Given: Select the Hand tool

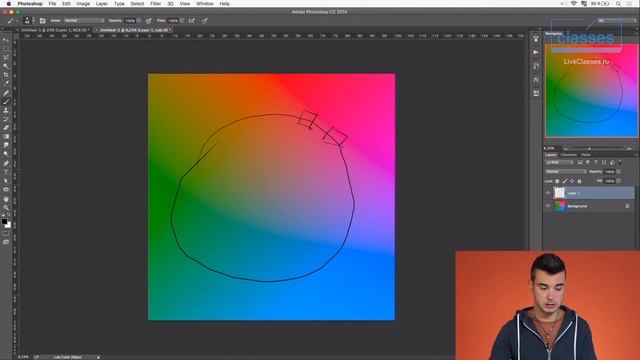Looking at the screenshot, I should pos(6,199).
